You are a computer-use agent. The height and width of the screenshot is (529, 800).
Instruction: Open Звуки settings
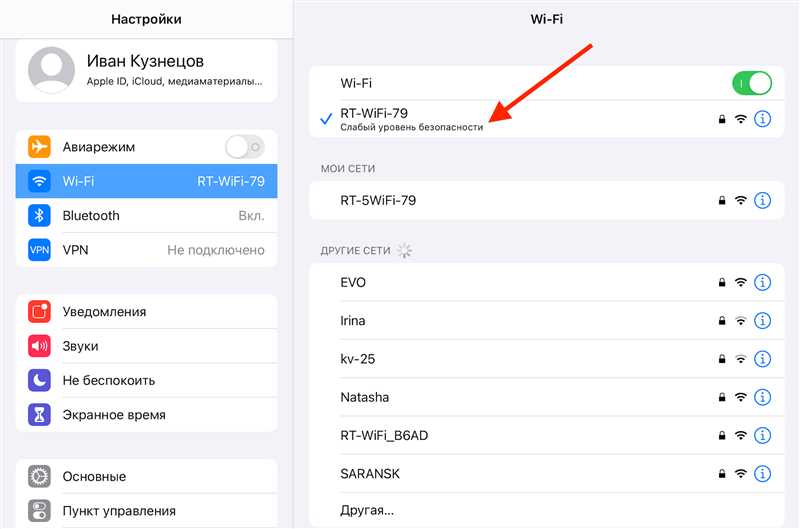(x=146, y=346)
